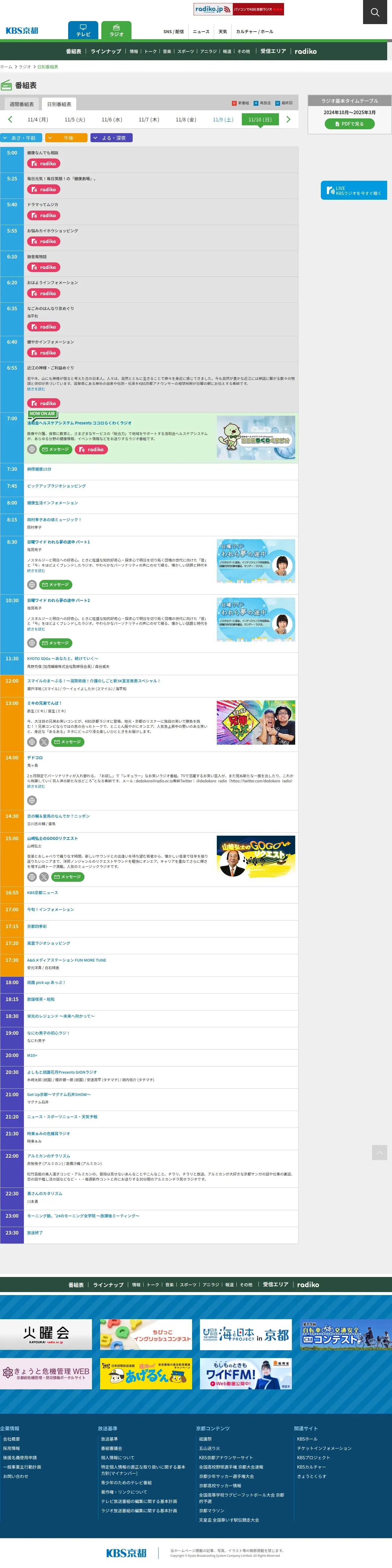Send メッセージ to ミキの兄弟でんぱ！

pos(68,742)
